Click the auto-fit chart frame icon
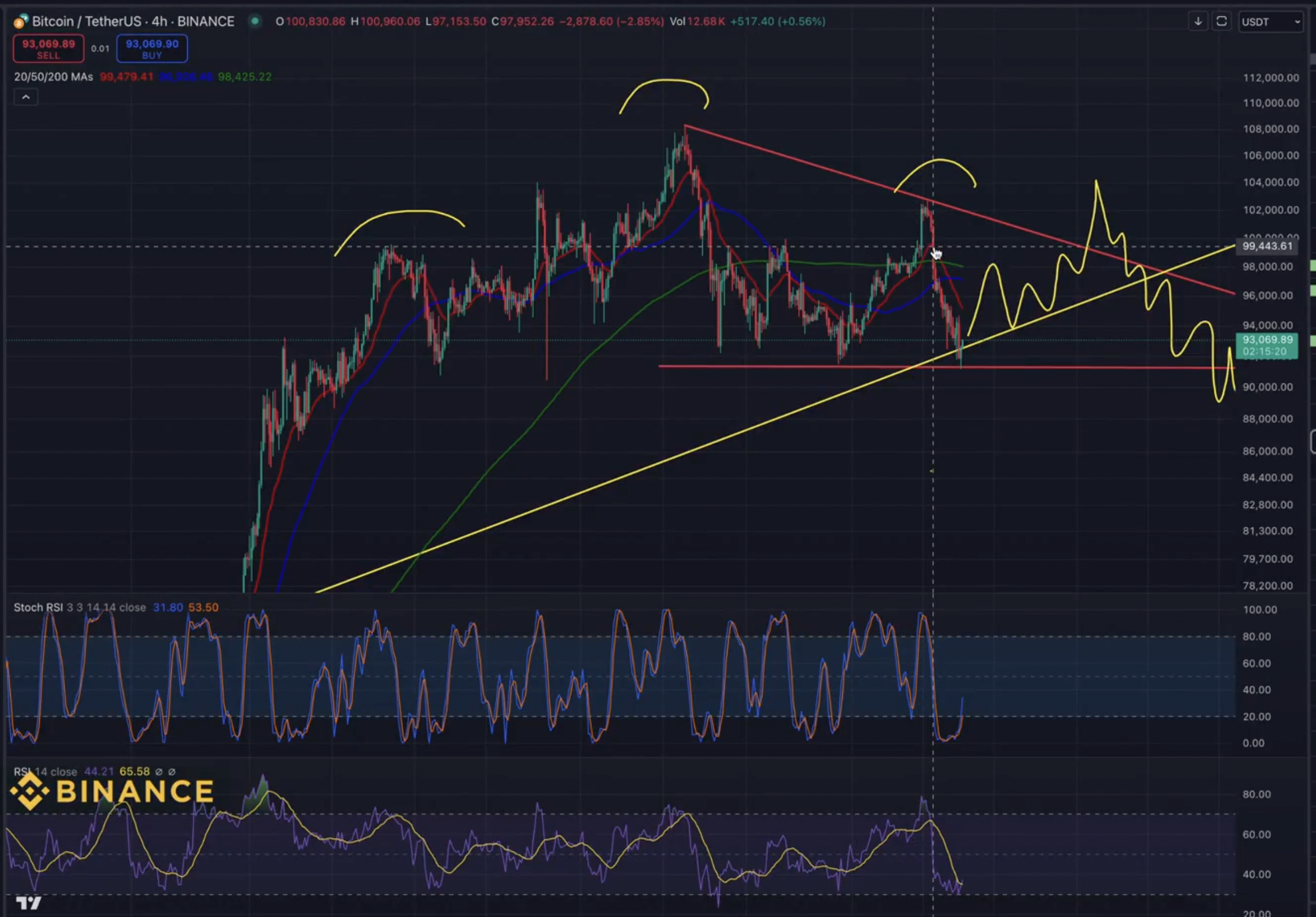 click(x=1222, y=22)
